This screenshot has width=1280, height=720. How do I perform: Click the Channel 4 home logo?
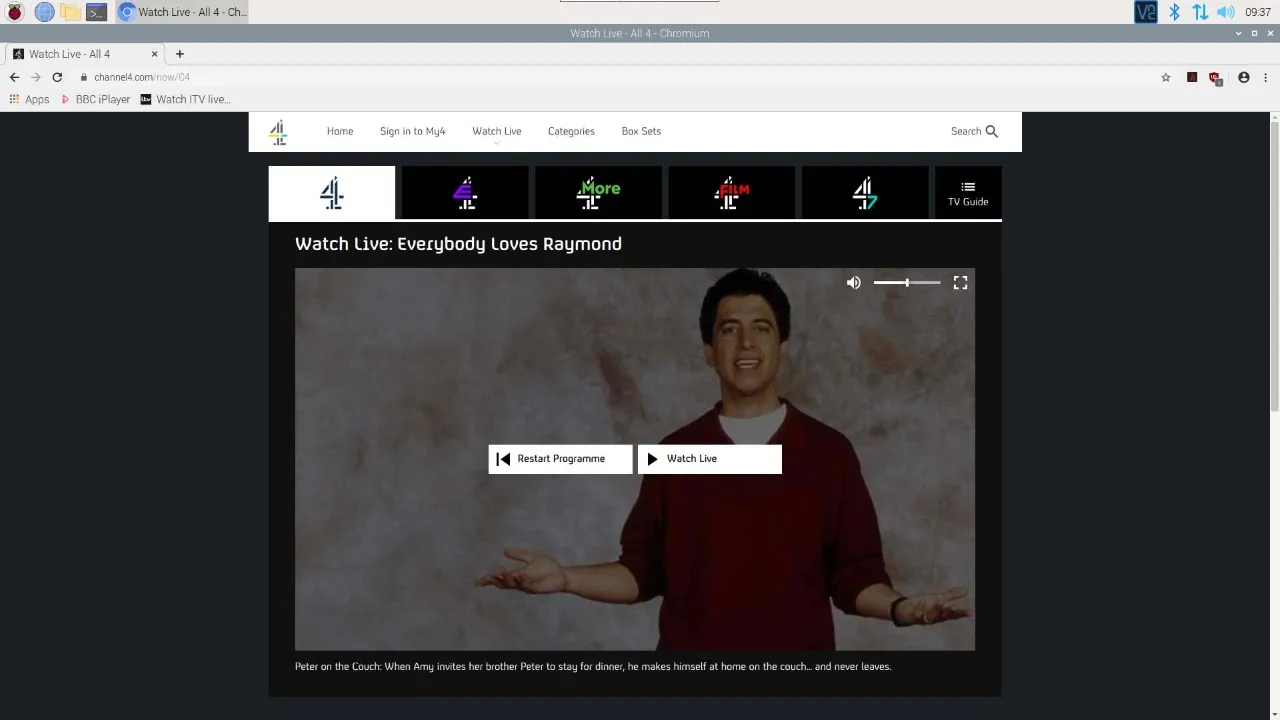pyautogui.click(x=277, y=131)
